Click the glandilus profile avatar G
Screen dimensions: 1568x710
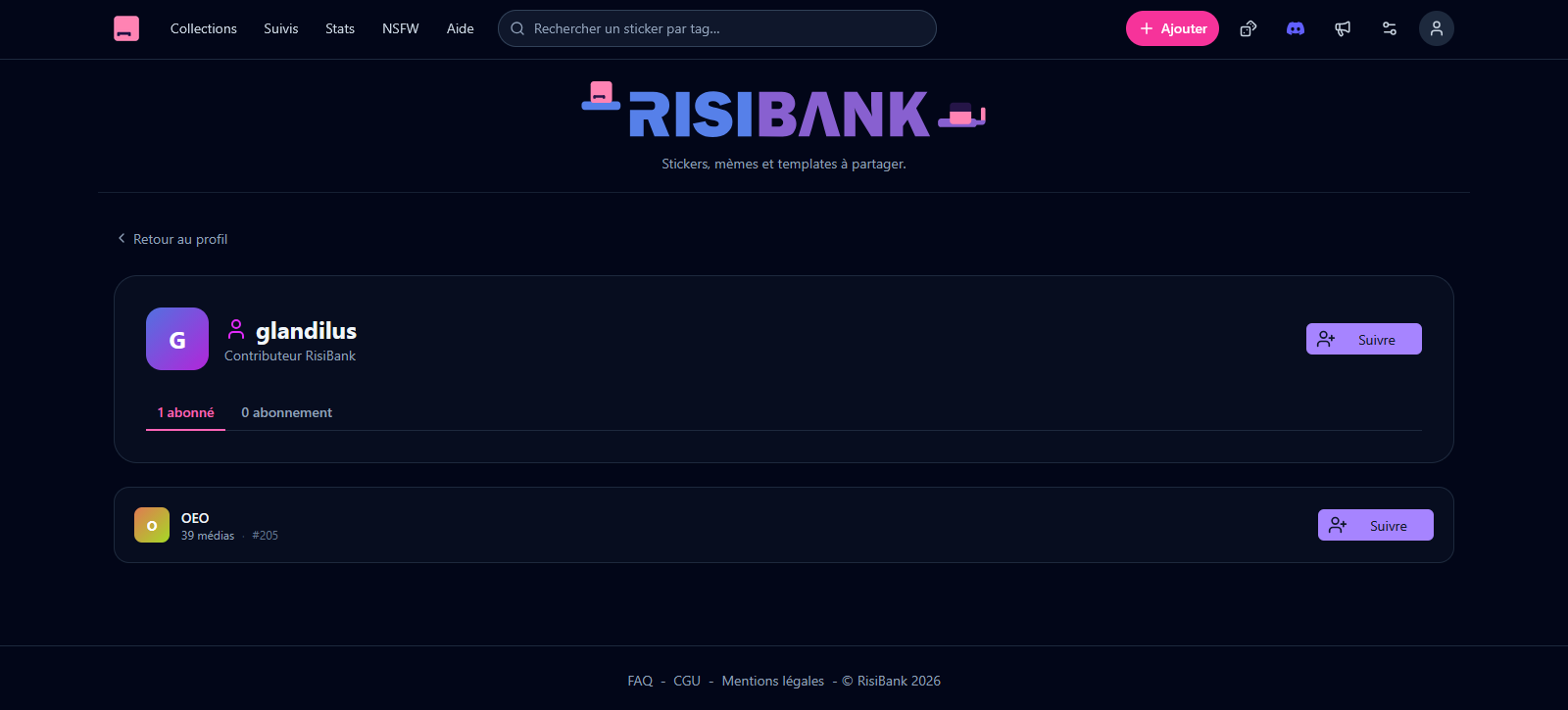(x=177, y=339)
